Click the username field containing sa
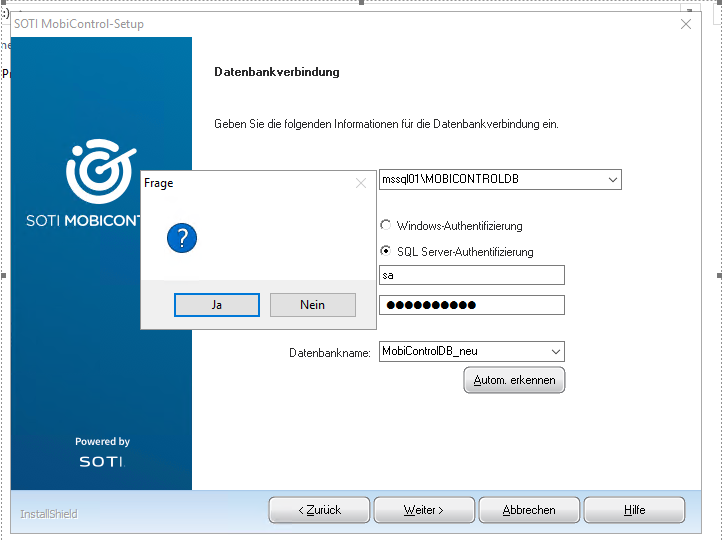 pyautogui.click(x=471, y=275)
